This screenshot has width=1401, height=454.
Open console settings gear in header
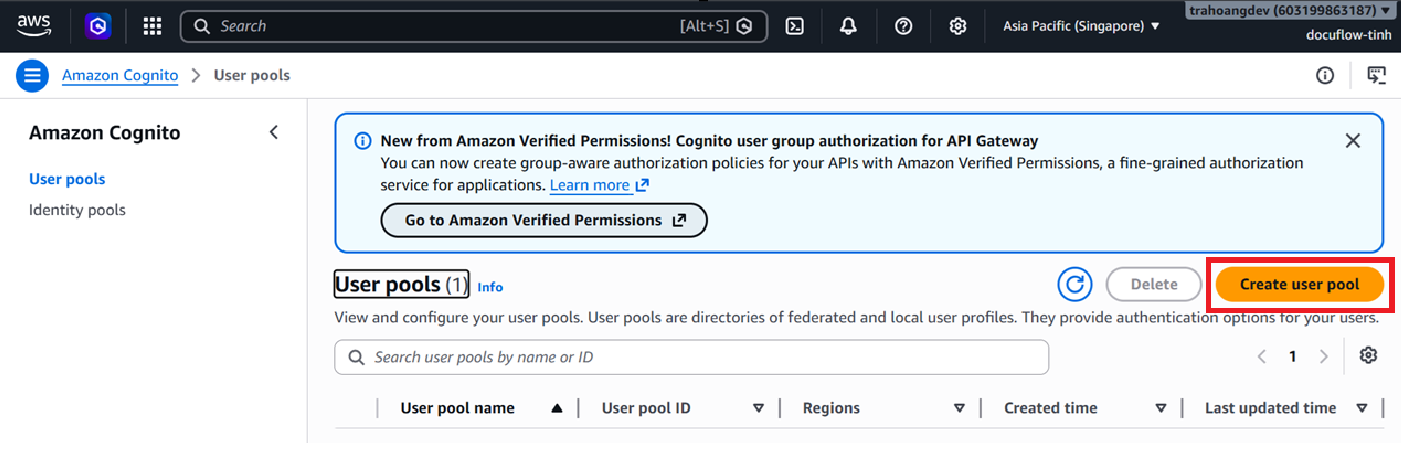pos(958,27)
